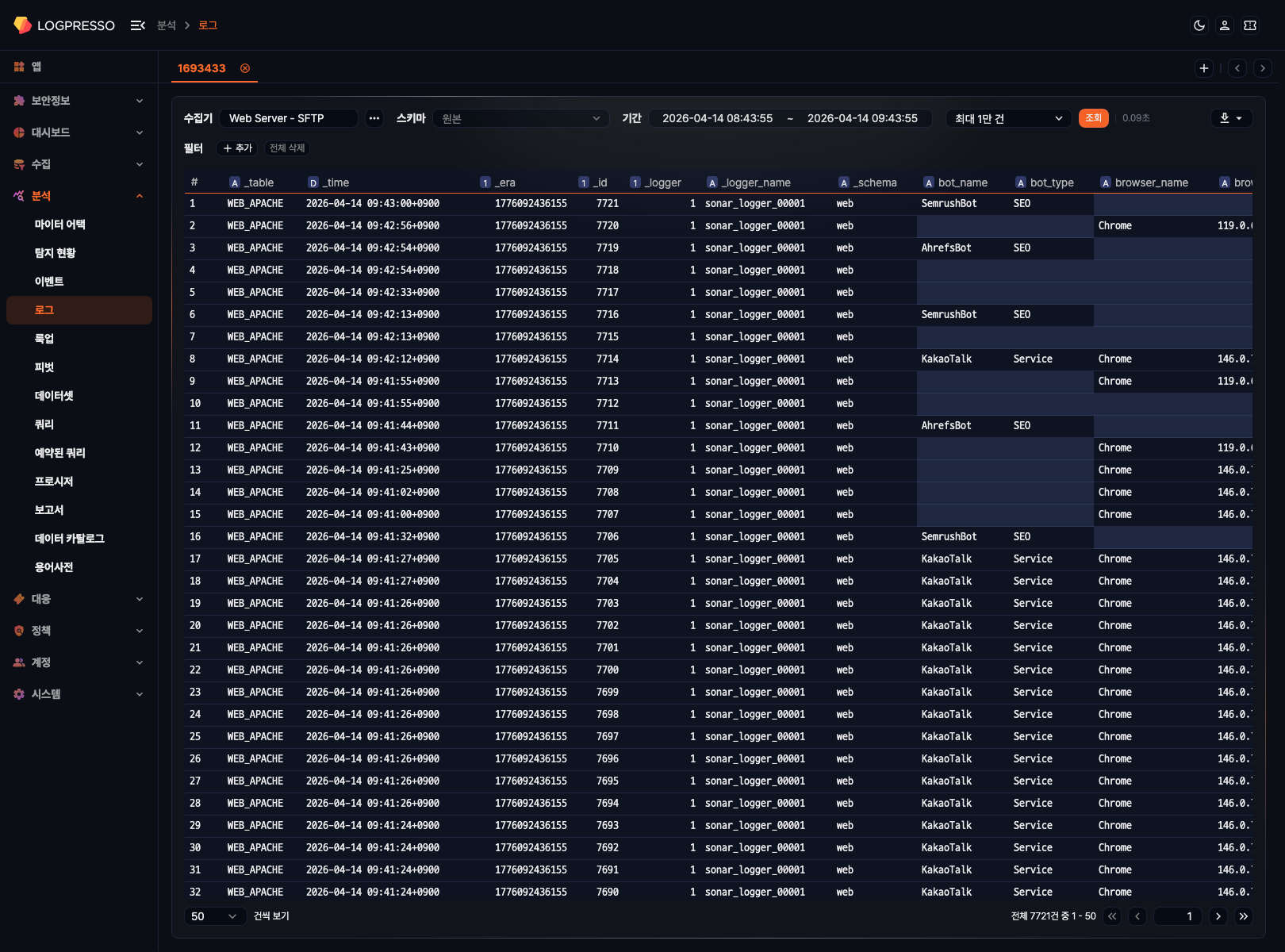
Task: Open 쿼리 in the sidebar menu
Action: pyautogui.click(x=44, y=424)
